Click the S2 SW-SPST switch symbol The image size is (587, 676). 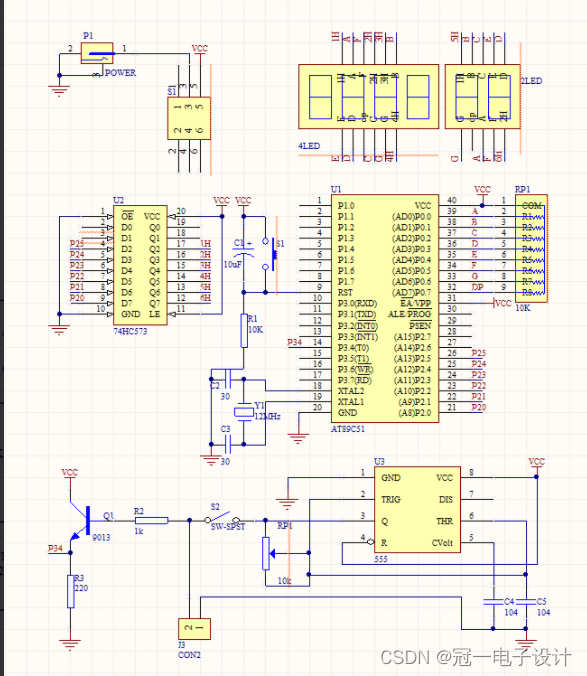click(222, 517)
